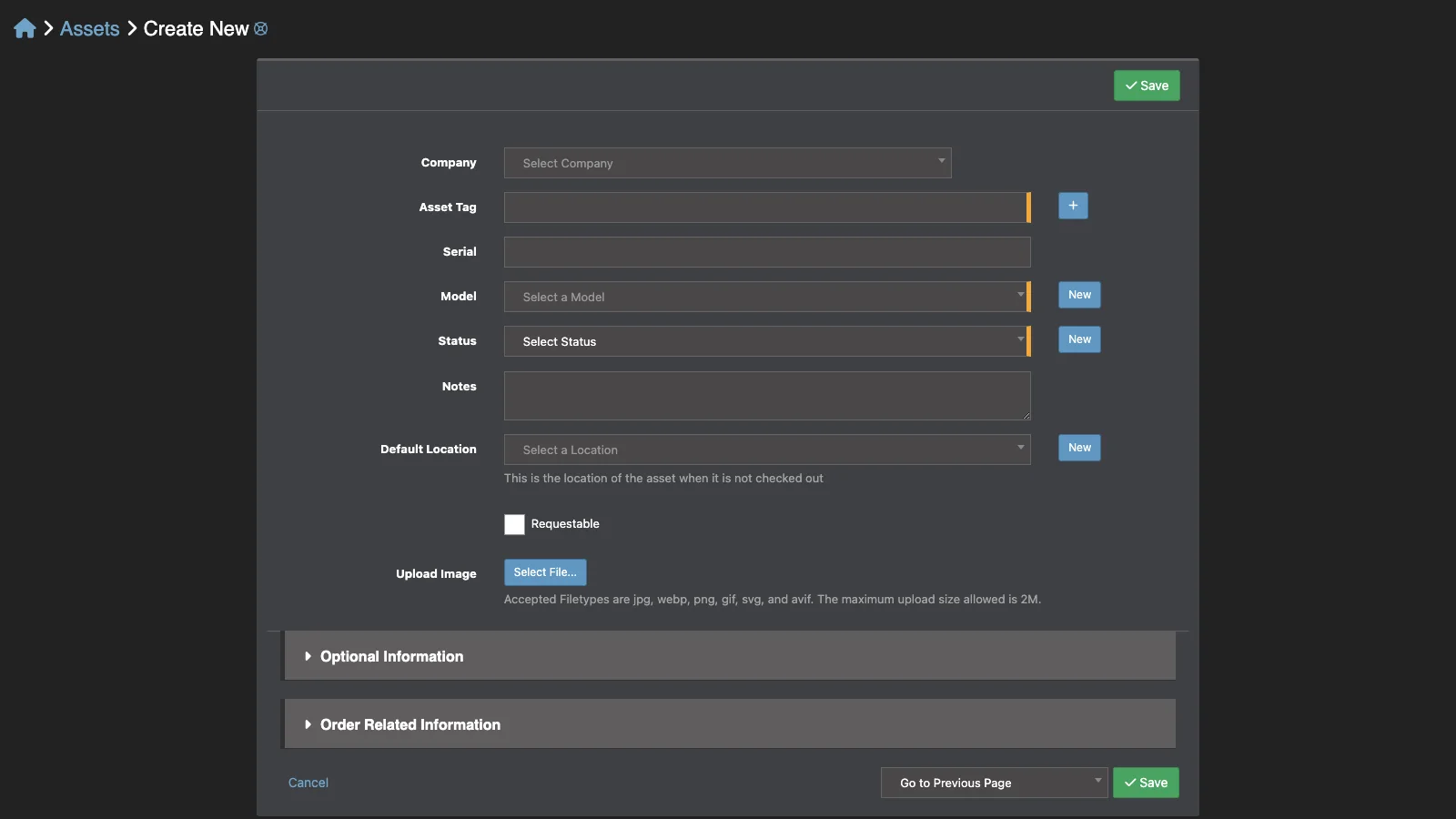Click the Requestable label text

click(565, 524)
